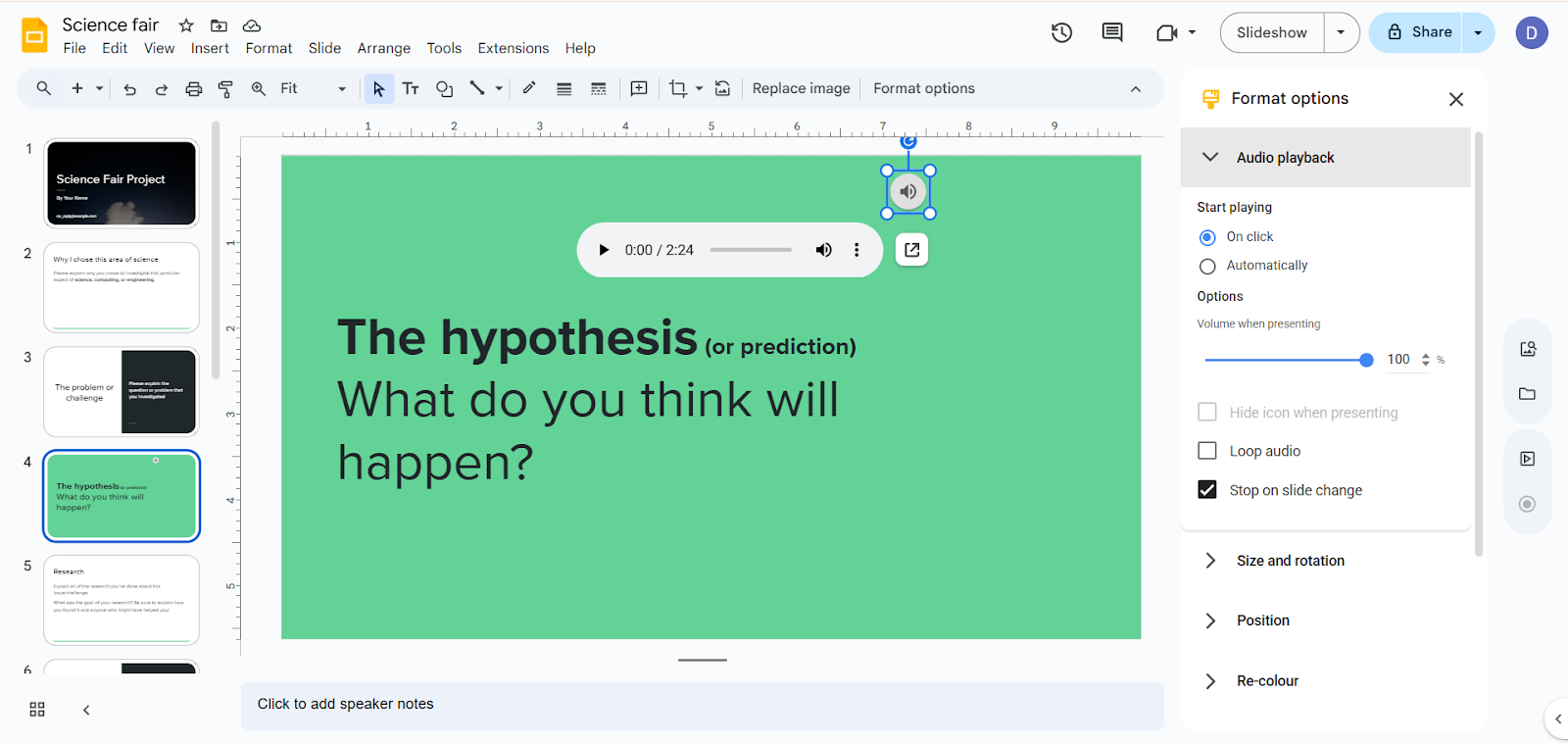The image size is (1568, 744).
Task: Select slide 2 thumbnail in filmstrip
Action: coord(122,288)
